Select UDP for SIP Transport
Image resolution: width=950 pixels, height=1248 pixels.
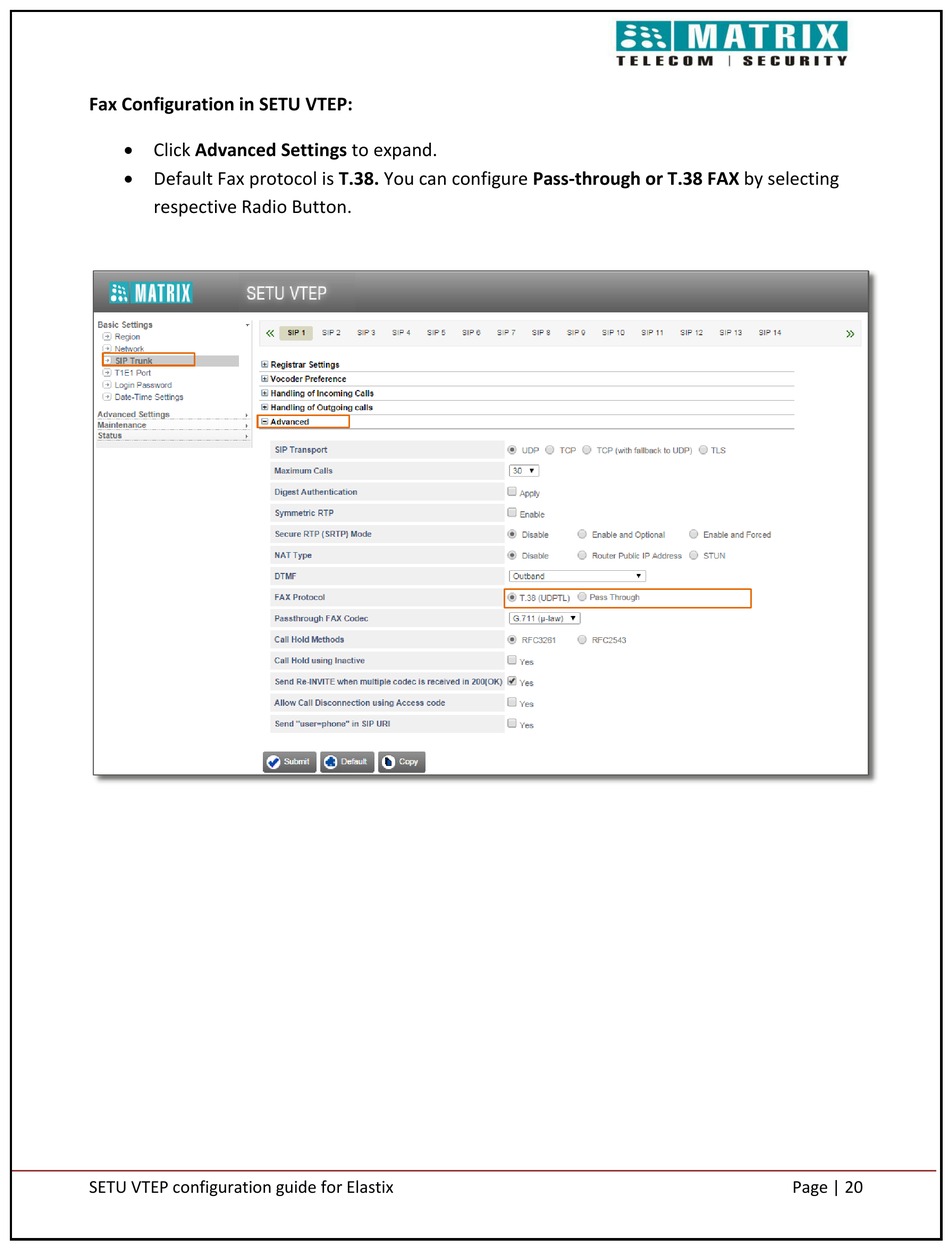[x=513, y=450]
